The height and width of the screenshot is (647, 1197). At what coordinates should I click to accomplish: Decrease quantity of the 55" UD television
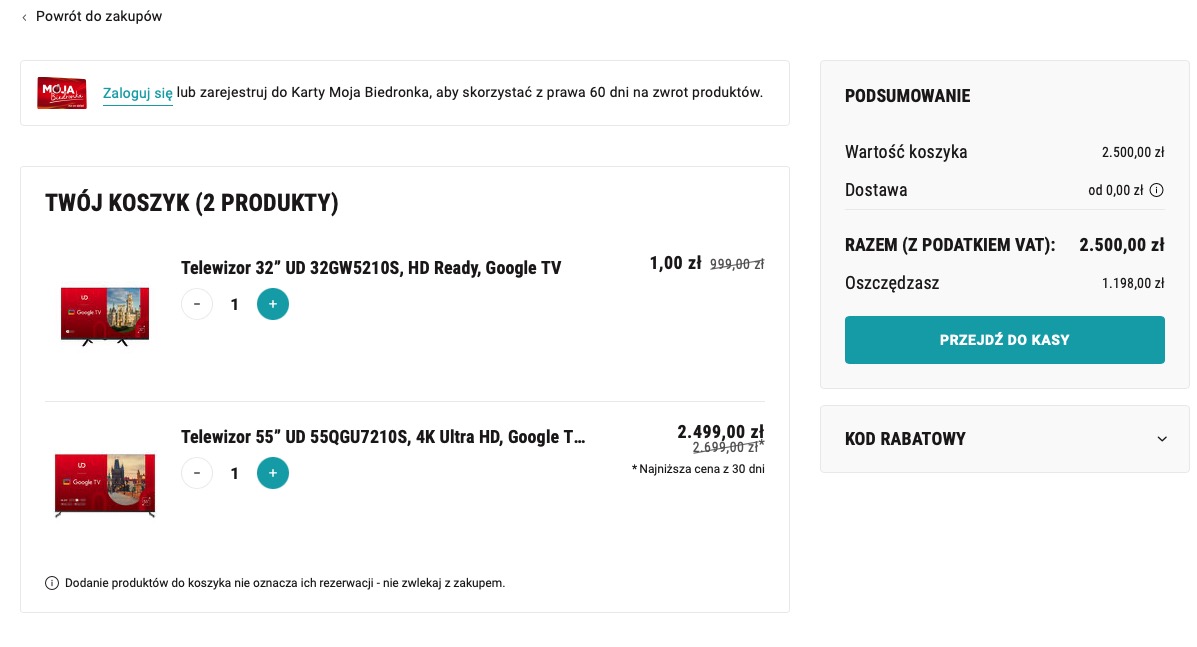point(197,473)
